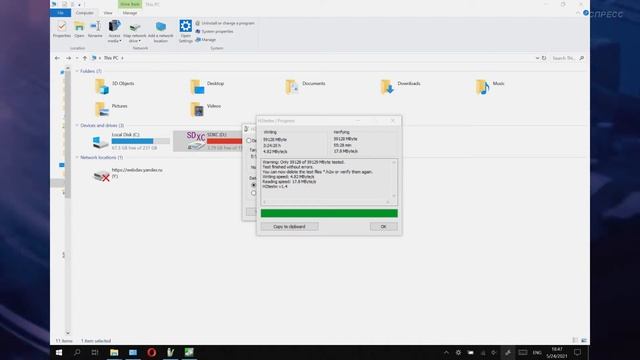Image resolution: width=640 pixels, height=360 pixels.
Task: Open the Windows Start menu
Action: (59, 352)
